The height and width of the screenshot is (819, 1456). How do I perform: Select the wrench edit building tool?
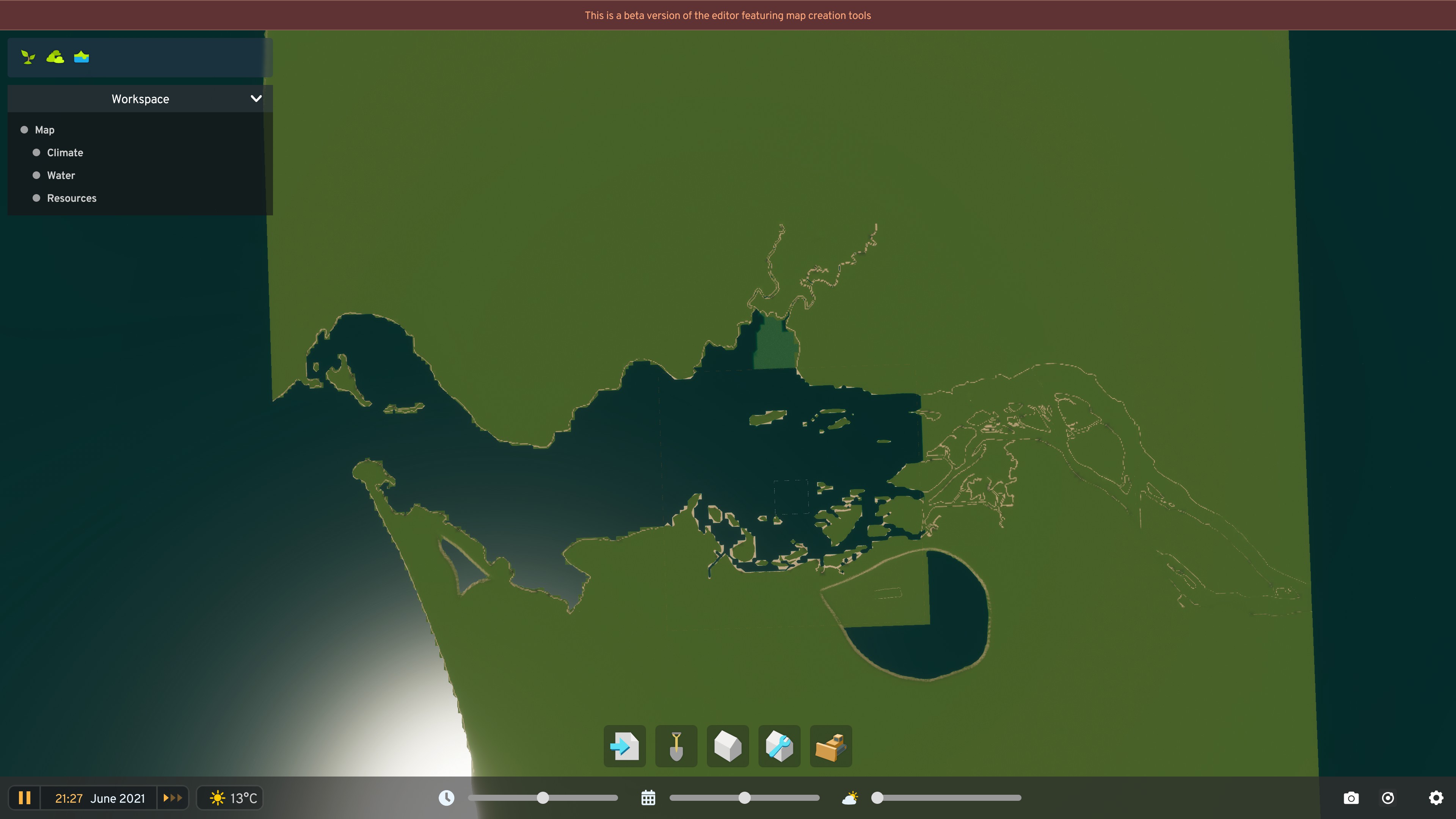779,746
